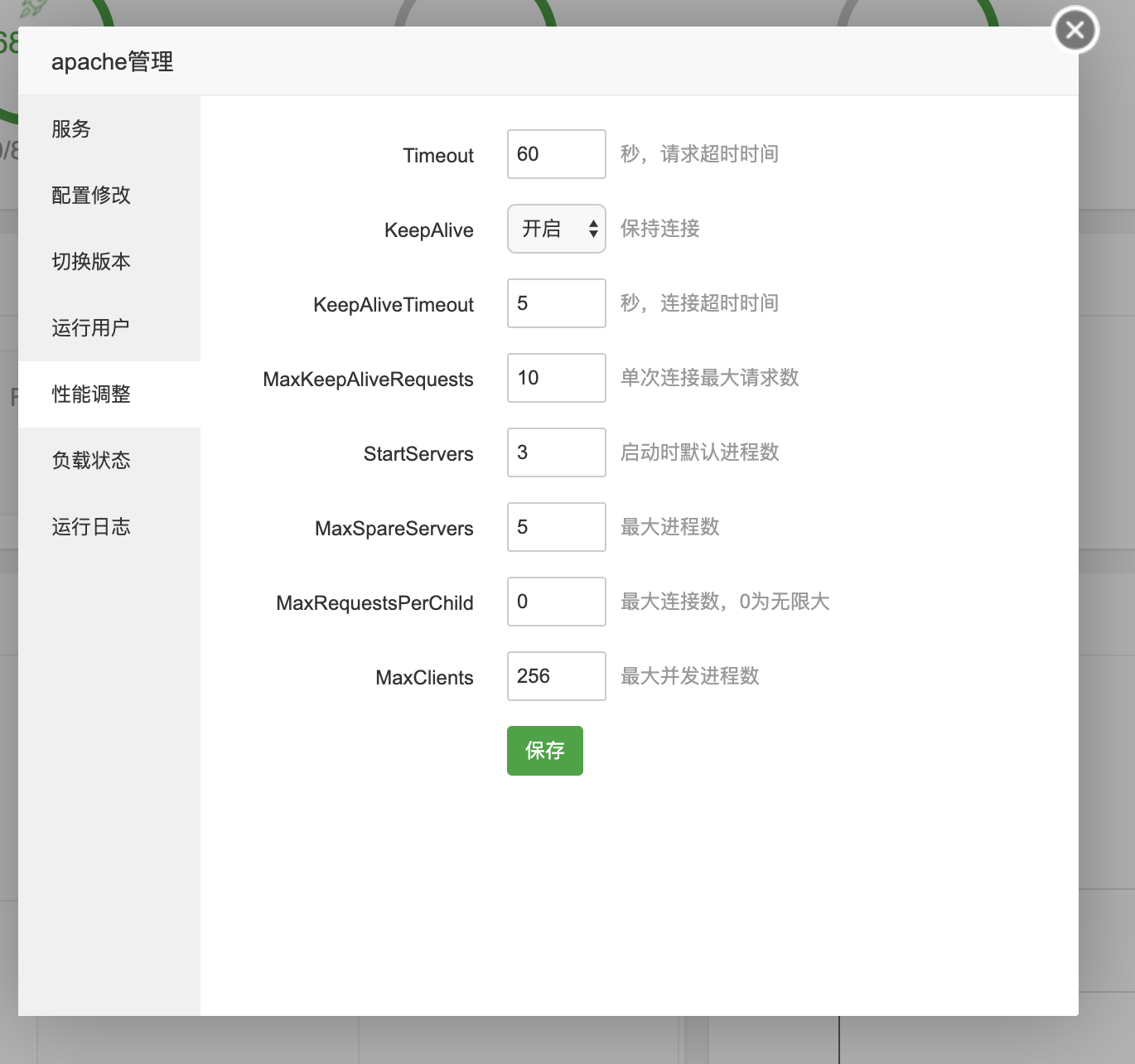This screenshot has width=1135, height=1064.
Task: Go to the 负载状态 tab
Action: [109, 461]
